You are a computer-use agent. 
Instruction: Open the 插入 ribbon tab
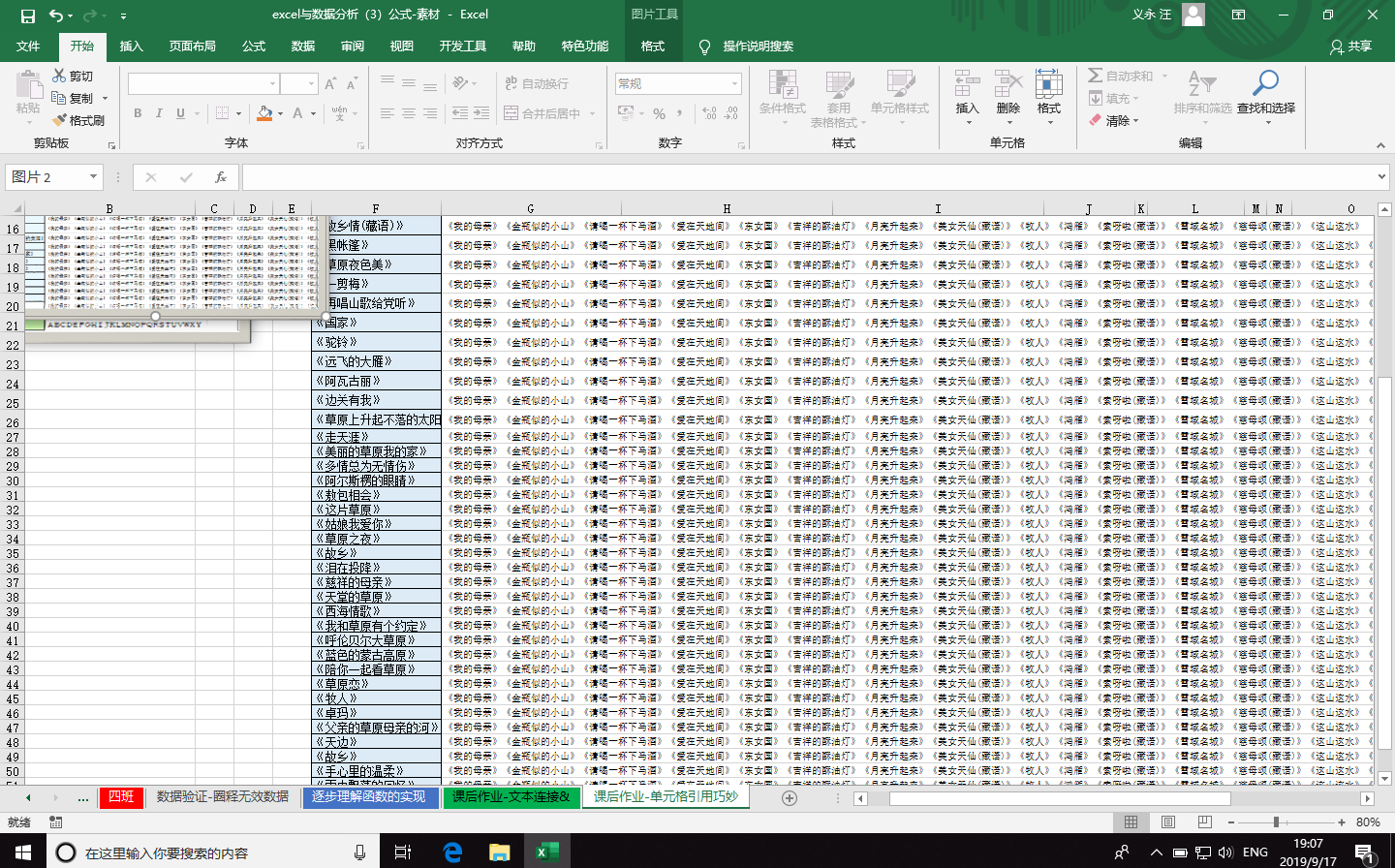131,46
